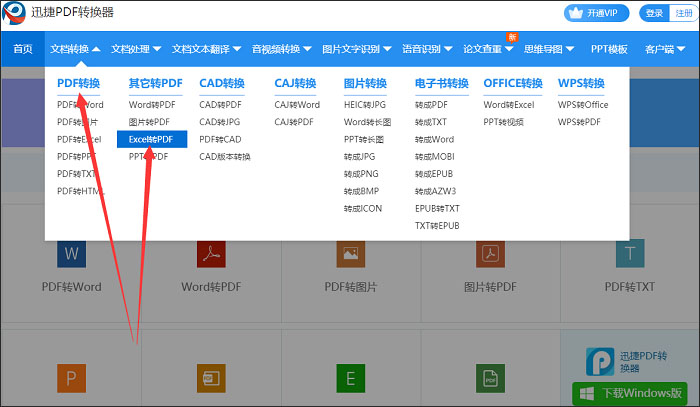Choose 转成AZW3 under 电子书转换
Viewport: 700px width, 407px height.
pyautogui.click(x=435, y=191)
